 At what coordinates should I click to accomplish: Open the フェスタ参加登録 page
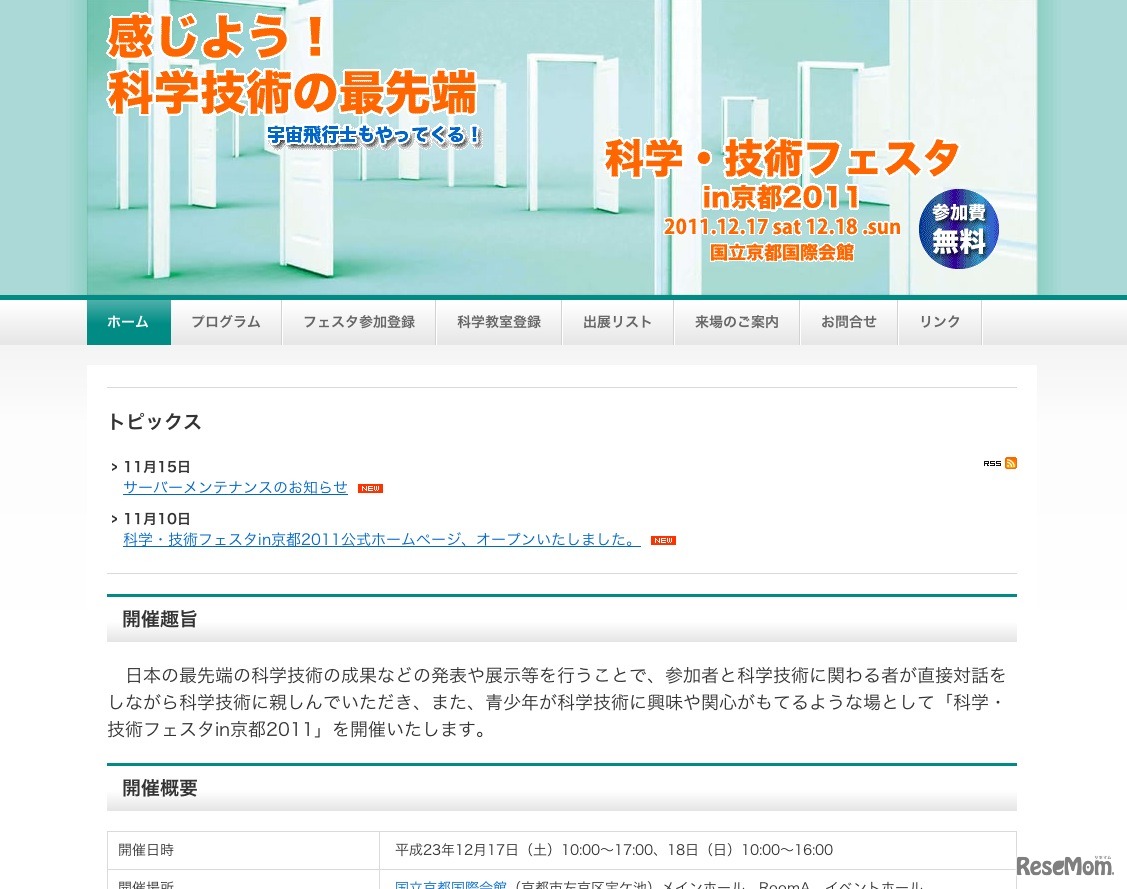tap(359, 321)
